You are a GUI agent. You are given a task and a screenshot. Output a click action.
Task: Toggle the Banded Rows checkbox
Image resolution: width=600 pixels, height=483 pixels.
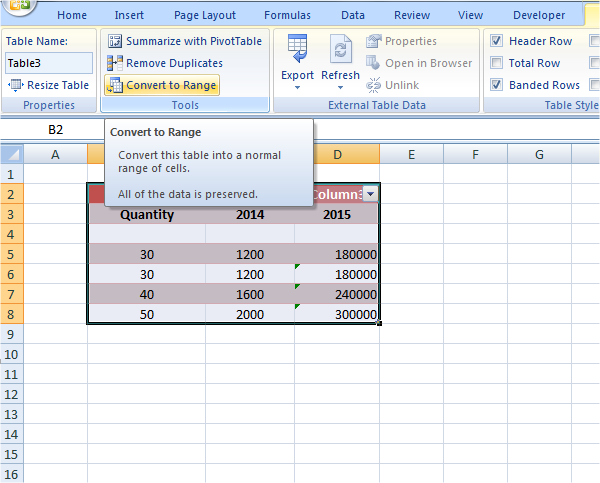point(496,85)
